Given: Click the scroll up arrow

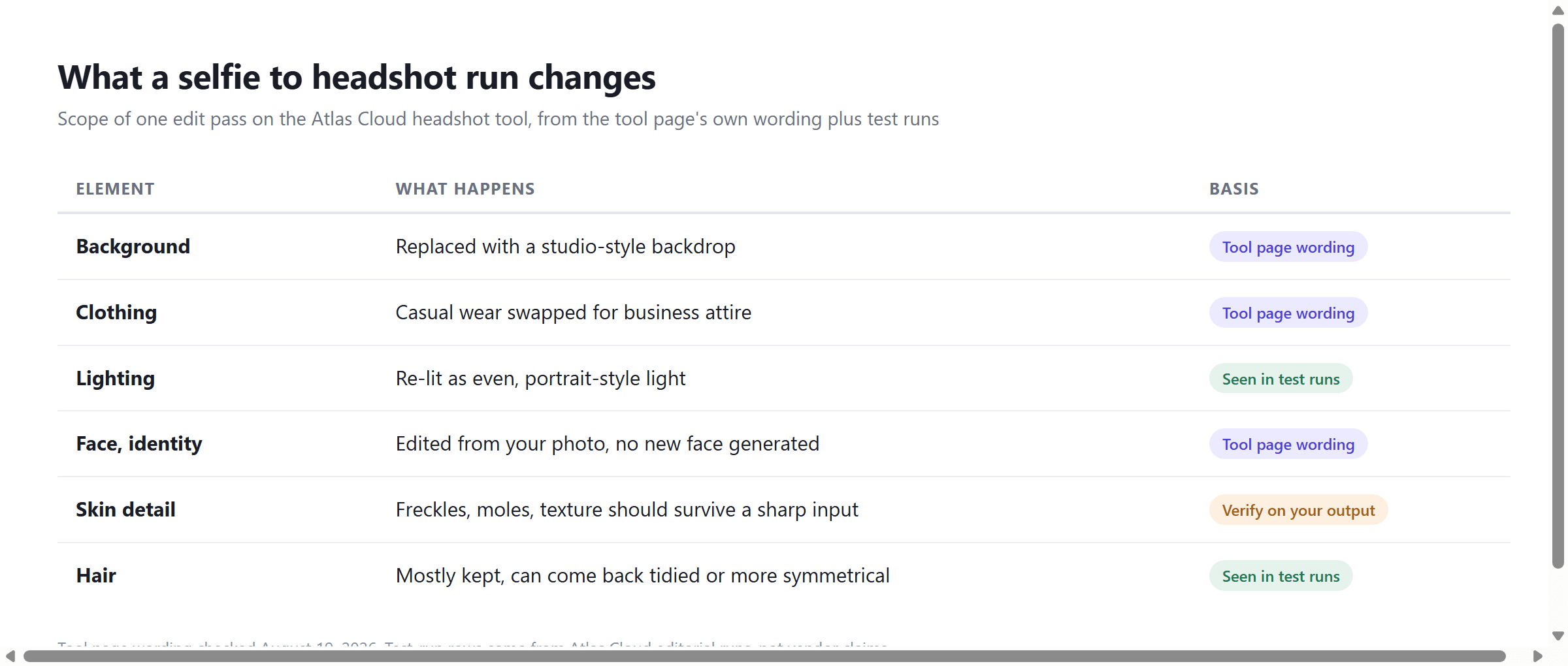Looking at the screenshot, I should tap(1558, 10).
